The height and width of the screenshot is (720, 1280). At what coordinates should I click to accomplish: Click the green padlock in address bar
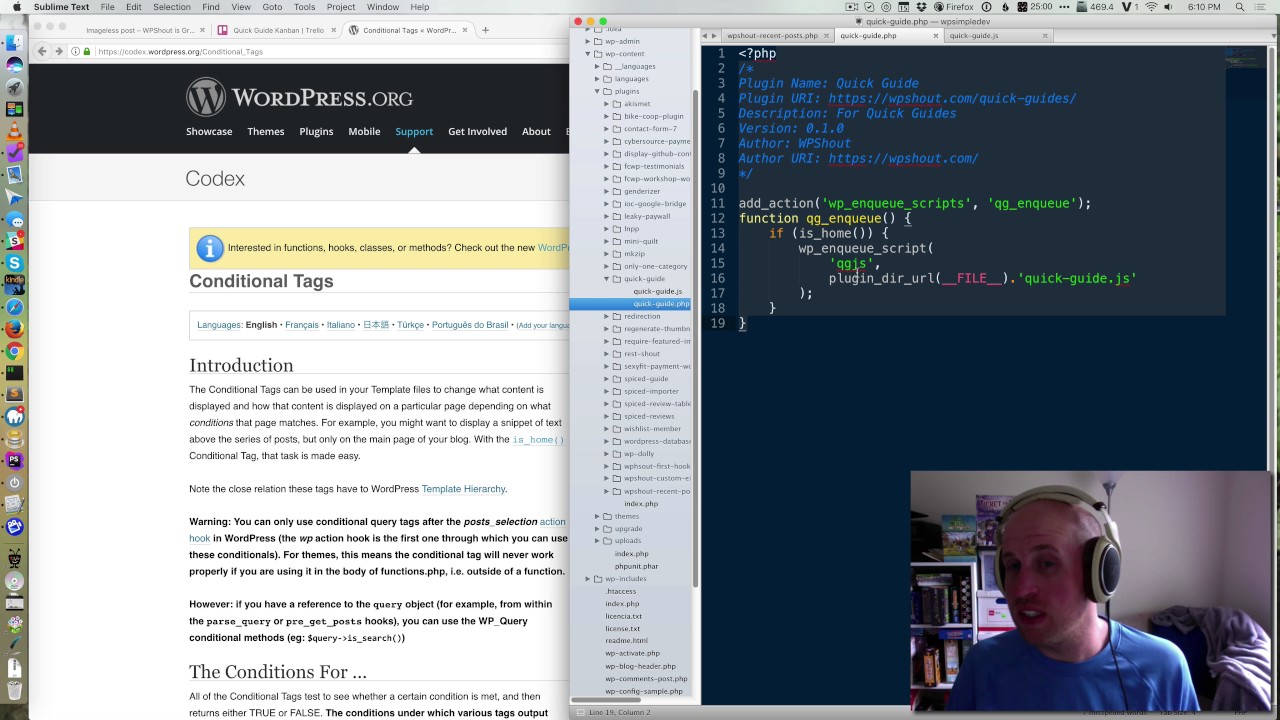[88, 52]
